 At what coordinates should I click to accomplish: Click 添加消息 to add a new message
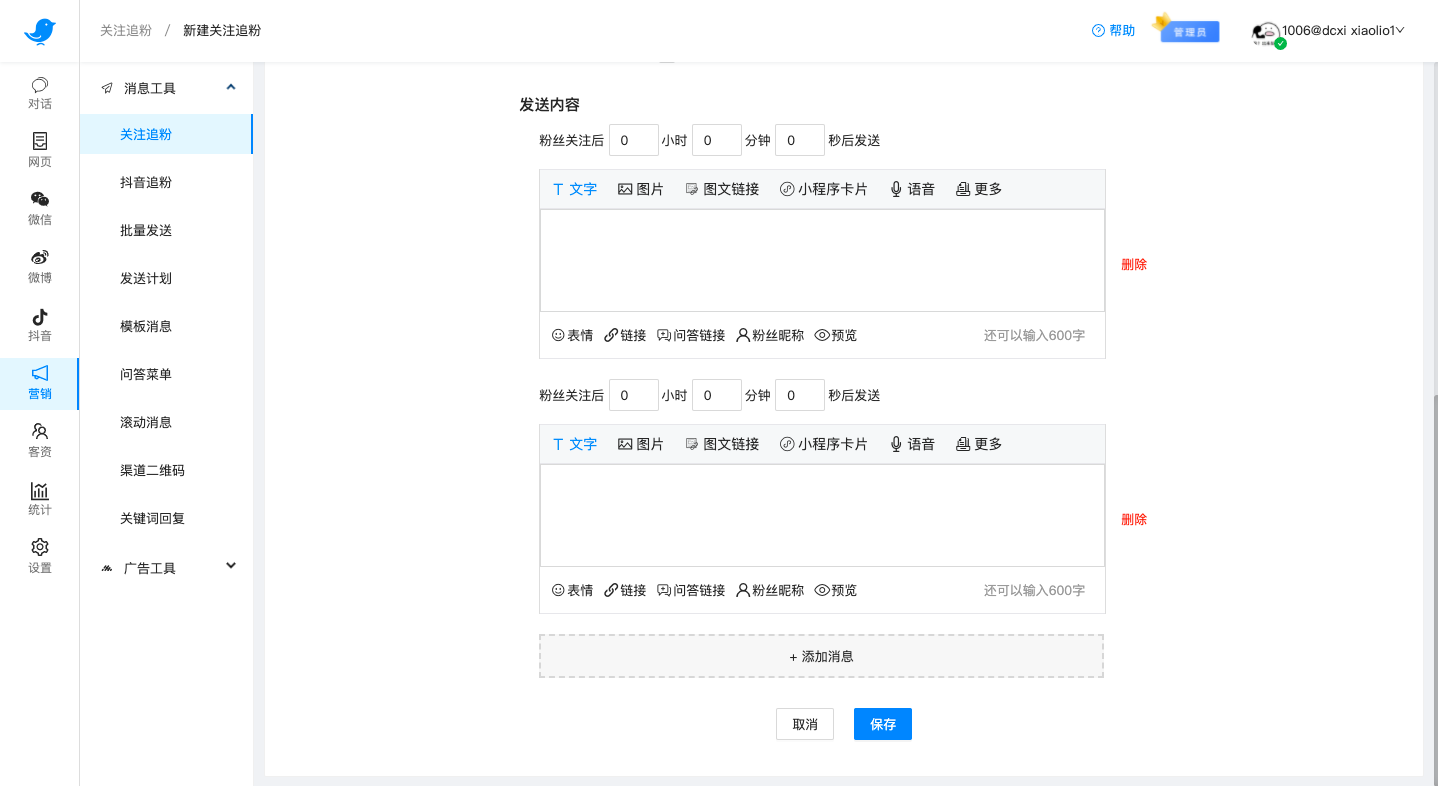(x=820, y=656)
